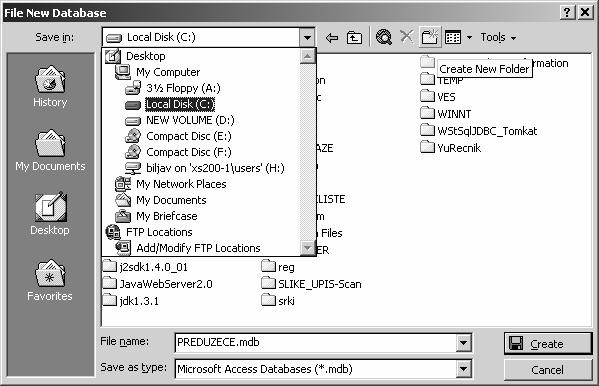Select the TEMP folder
Screen dimensions: 599x386
coord(442,79)
